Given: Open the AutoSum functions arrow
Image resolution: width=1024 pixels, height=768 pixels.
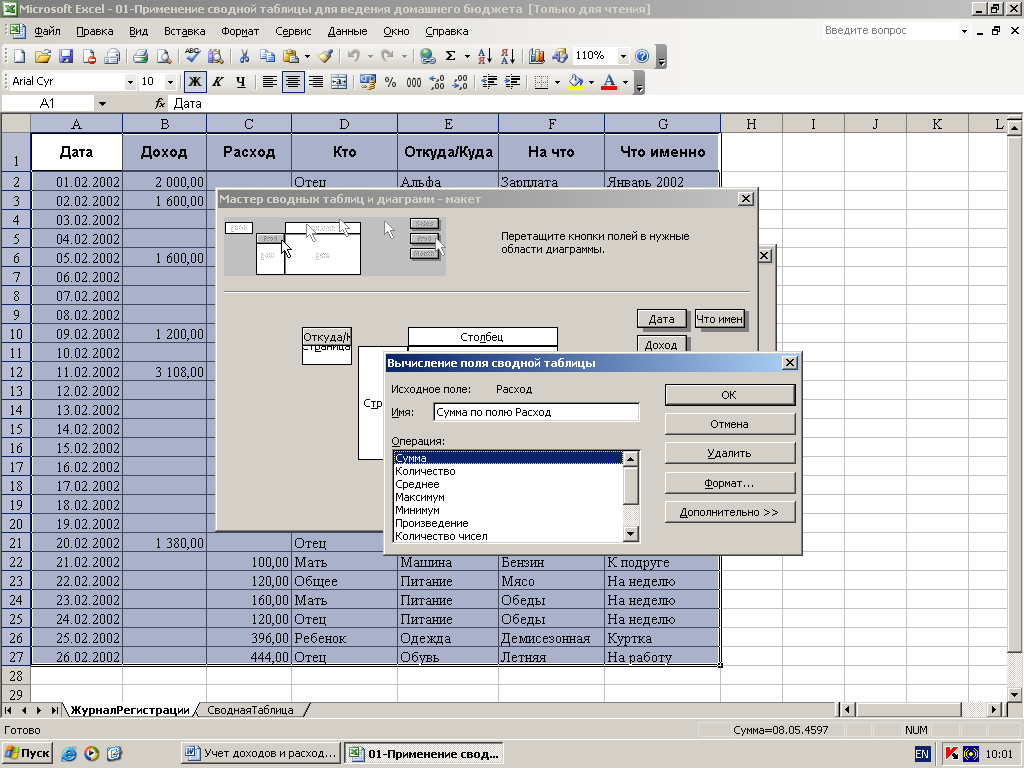Looking at the screenshot, I should tap(467, 56).
